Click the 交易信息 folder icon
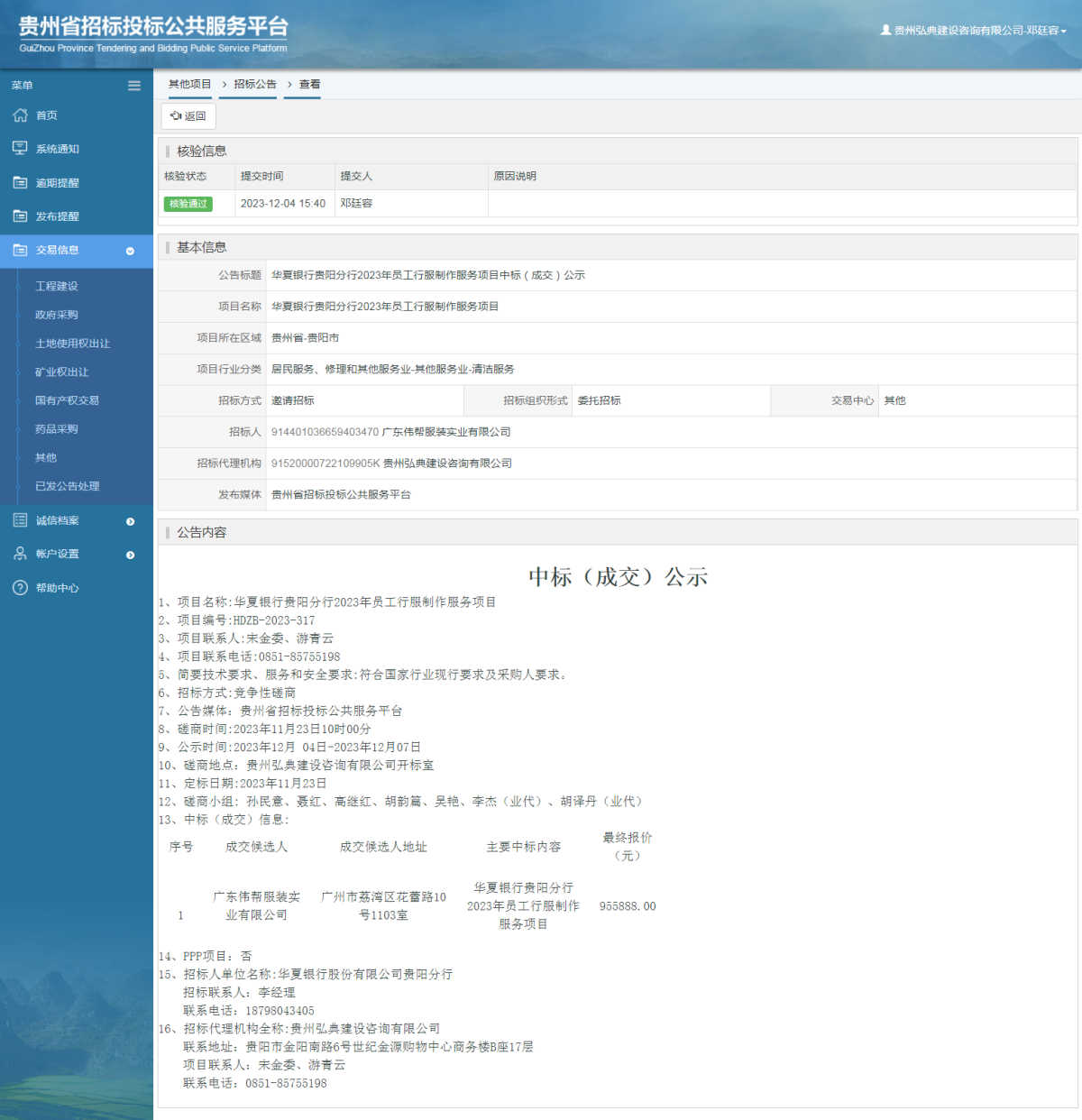The image size is (1082, 1120). coord(20,251)
